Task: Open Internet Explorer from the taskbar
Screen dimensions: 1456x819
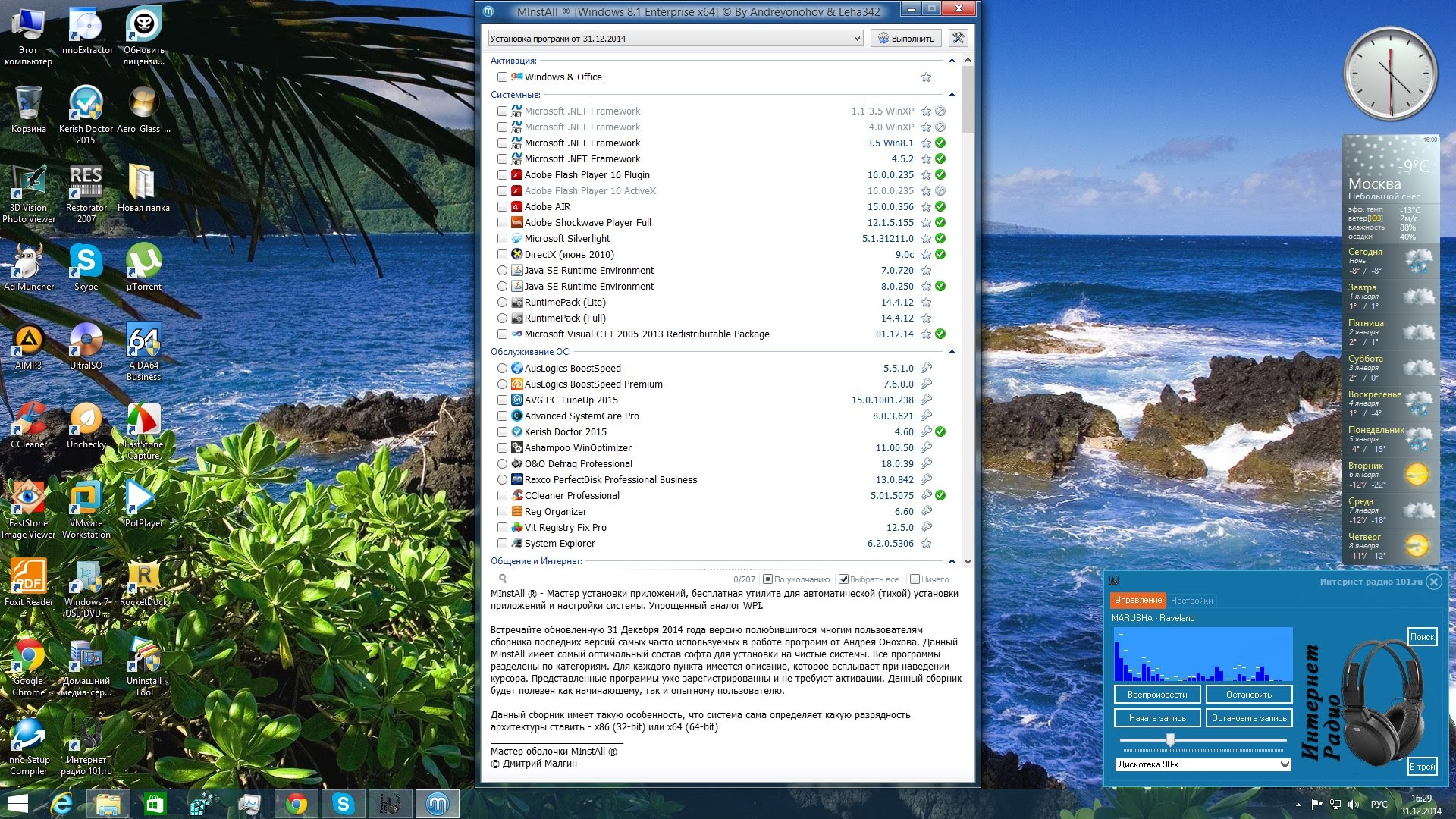Action: (x=61, y=804)
